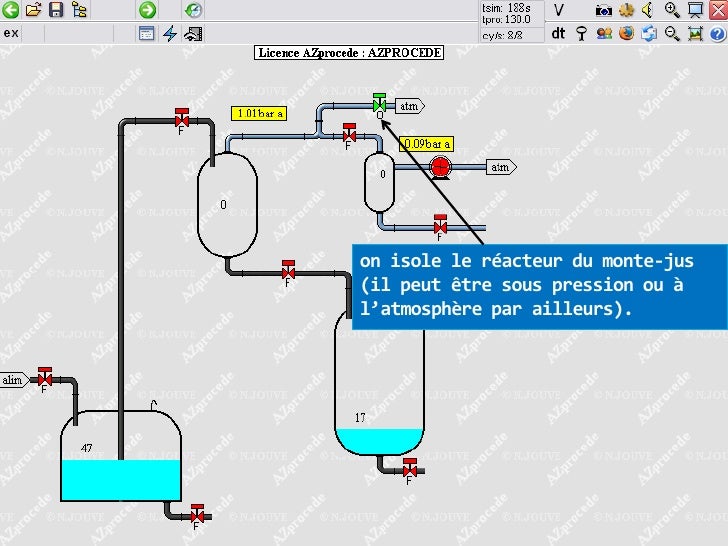
Task: Click the '1.01bar a' pressure indicator
Action: (x=259, y=113)
